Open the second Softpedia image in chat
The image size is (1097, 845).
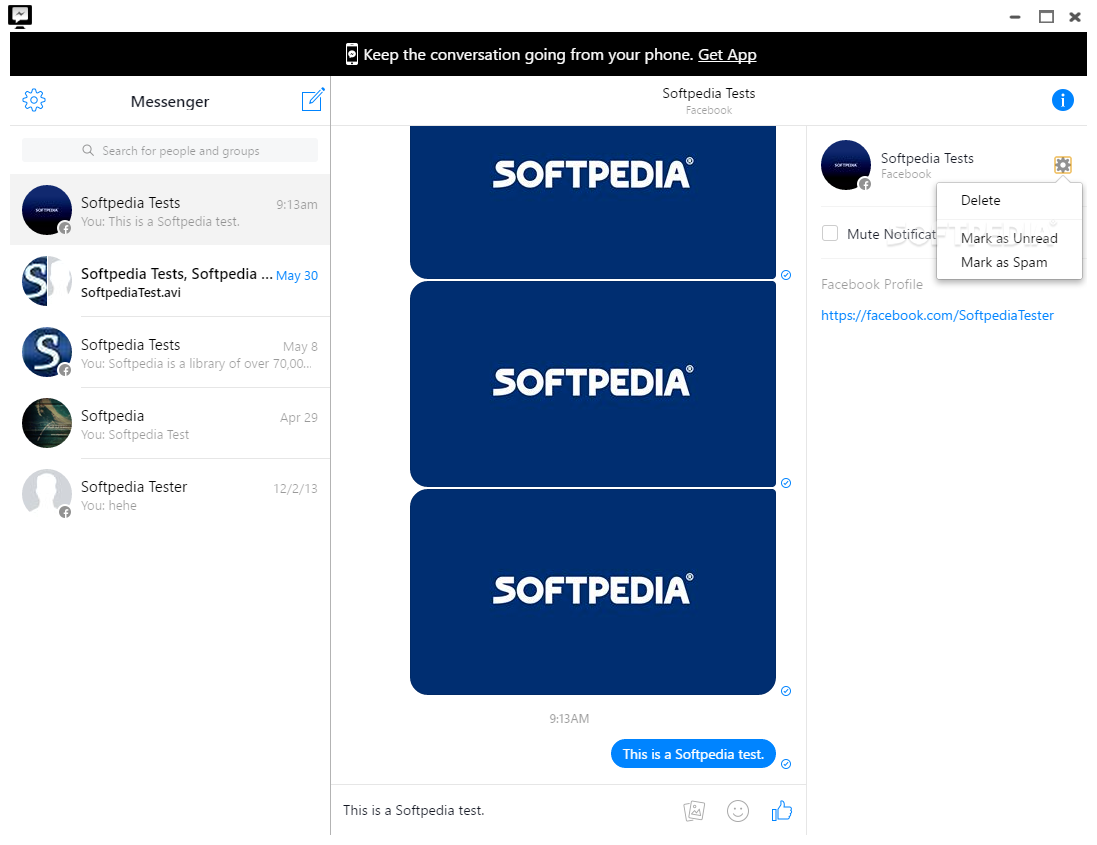coord(593,384)
